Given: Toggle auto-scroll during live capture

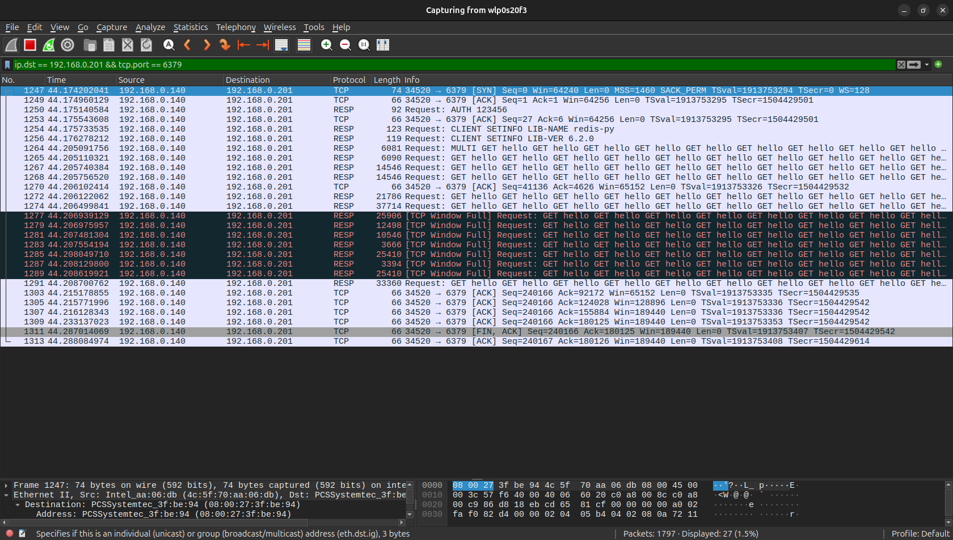Looking at the screenshot, I should tap(282, 45).
